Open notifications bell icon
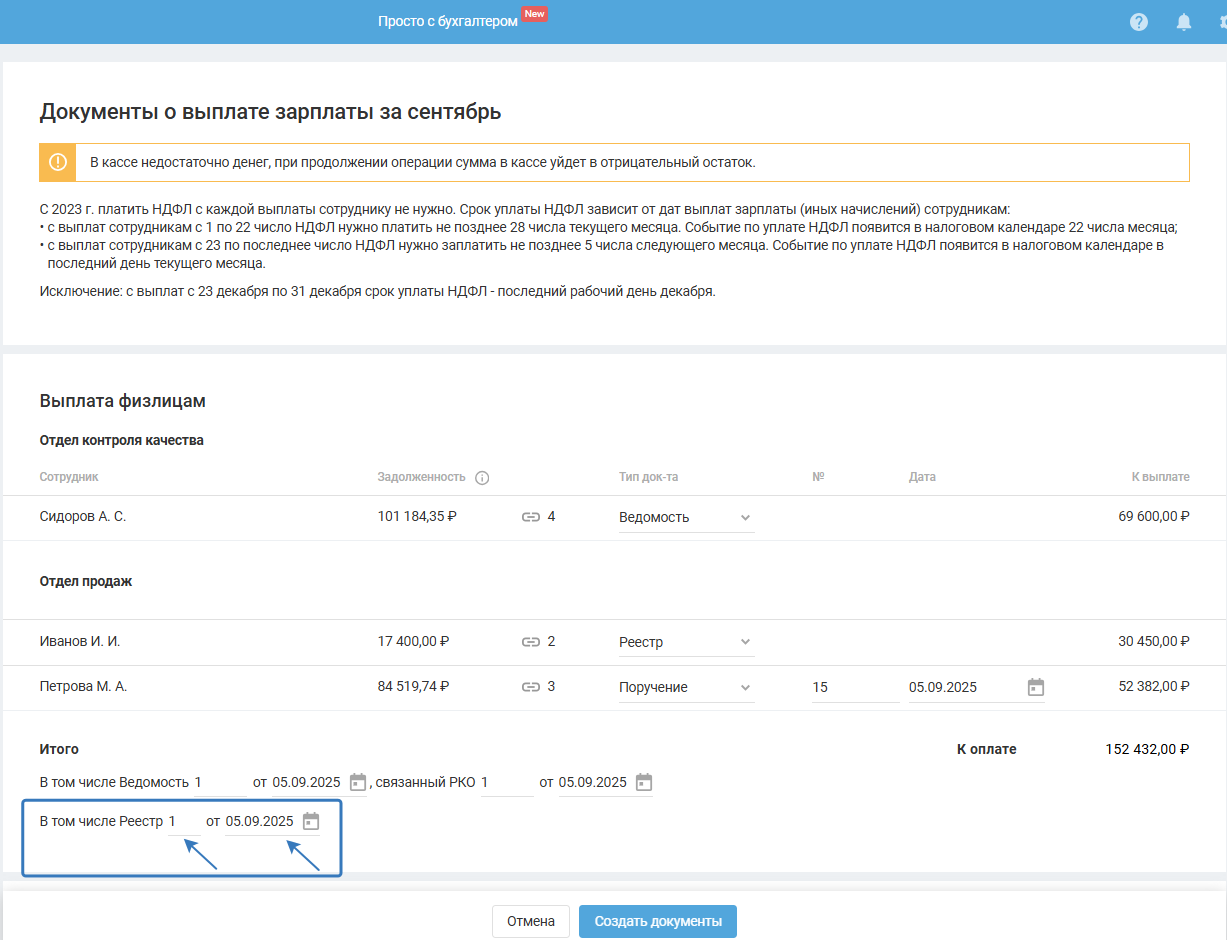This screenshot has height=940, width=1227. pyautogui.click(x=1184, y=22)
